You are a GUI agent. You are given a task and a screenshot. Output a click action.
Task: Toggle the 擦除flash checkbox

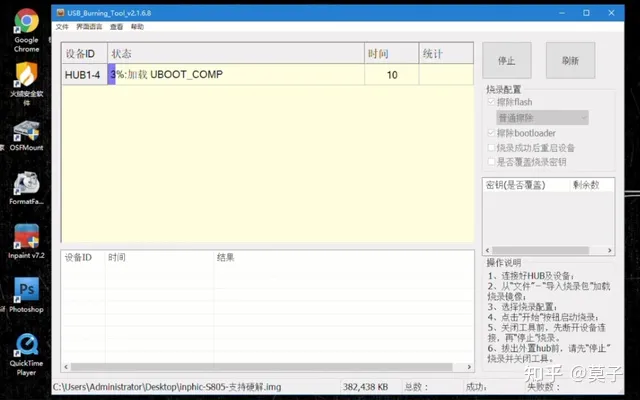490,103
